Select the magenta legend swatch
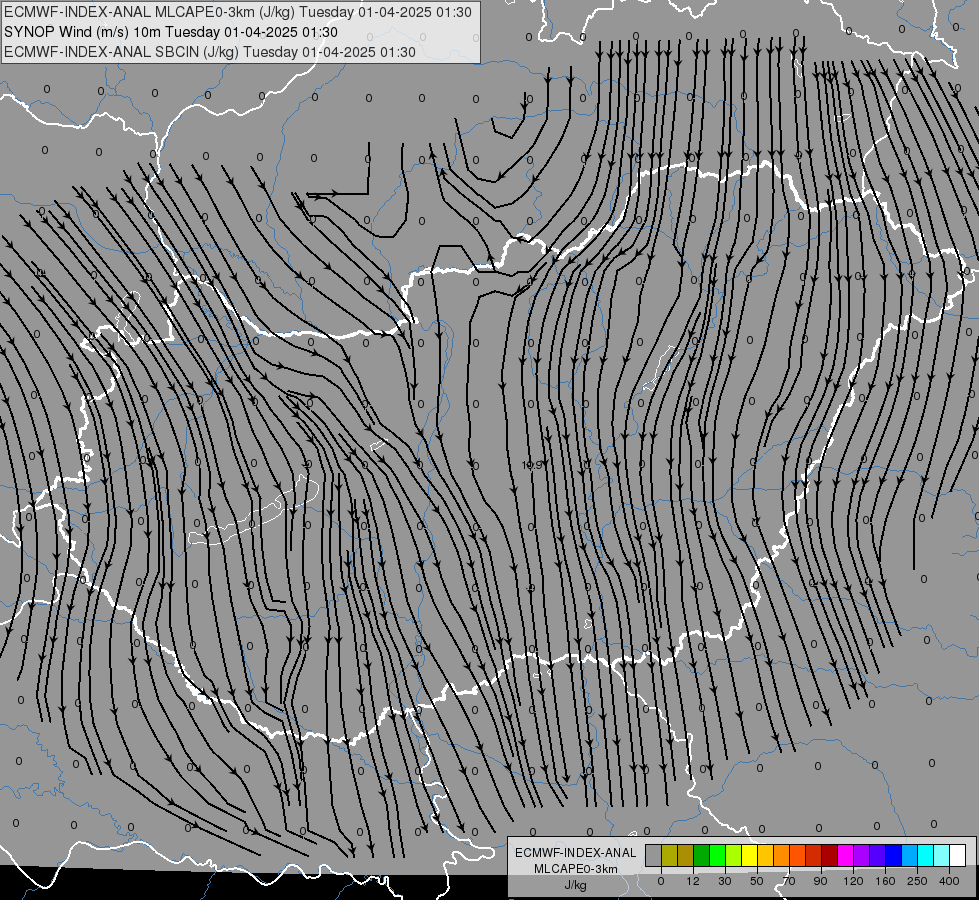The image size is (979, 900). click(x=845, y=855)
